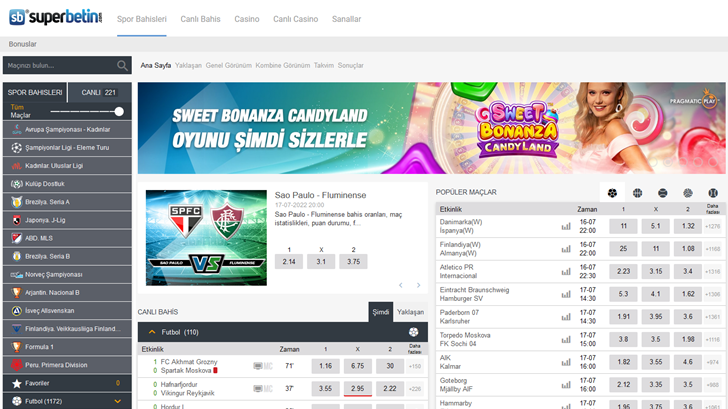Click the Tüm Maçlar slider handle
The height and width of the screenshot is (409, 728).
click(119, 111)
